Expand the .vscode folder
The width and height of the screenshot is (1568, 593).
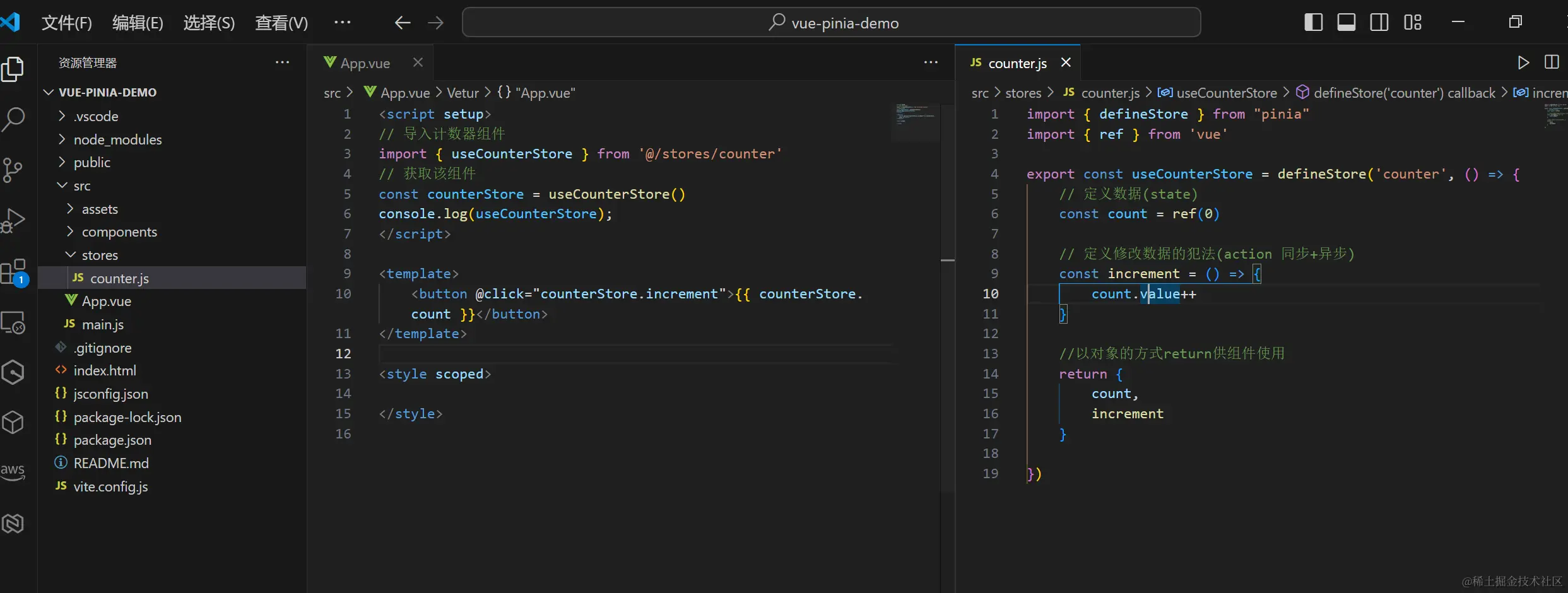(x=61, y=116)
